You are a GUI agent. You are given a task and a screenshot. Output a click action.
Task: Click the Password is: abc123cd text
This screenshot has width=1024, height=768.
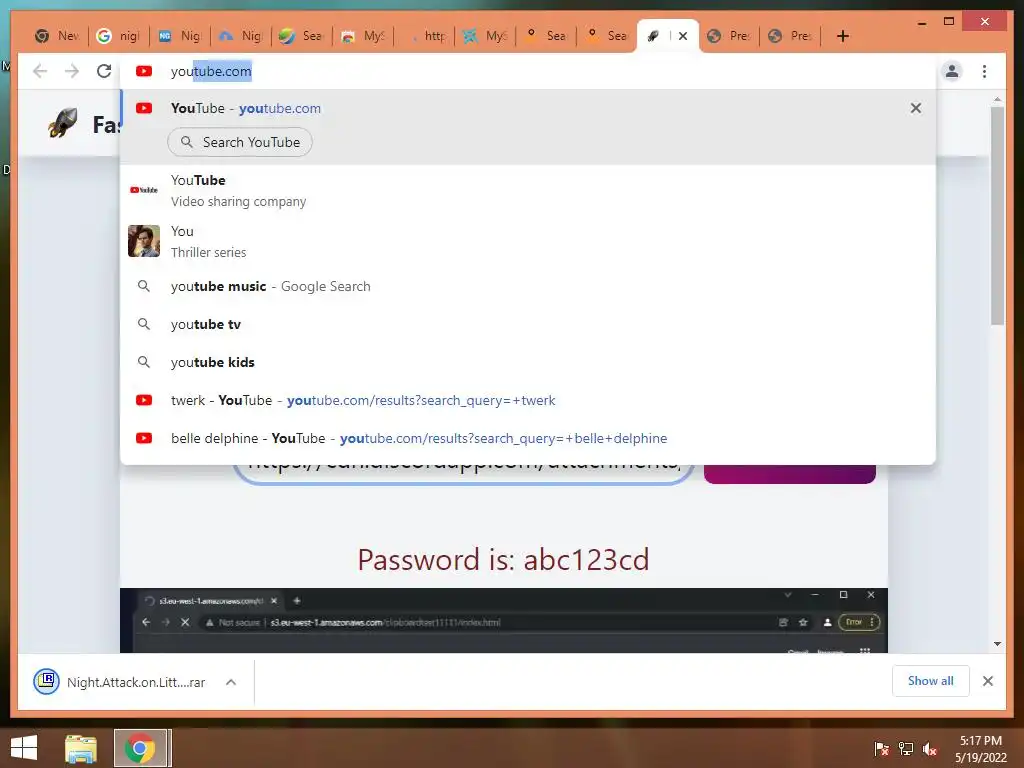pyautogui.click(x=504, y=560)
